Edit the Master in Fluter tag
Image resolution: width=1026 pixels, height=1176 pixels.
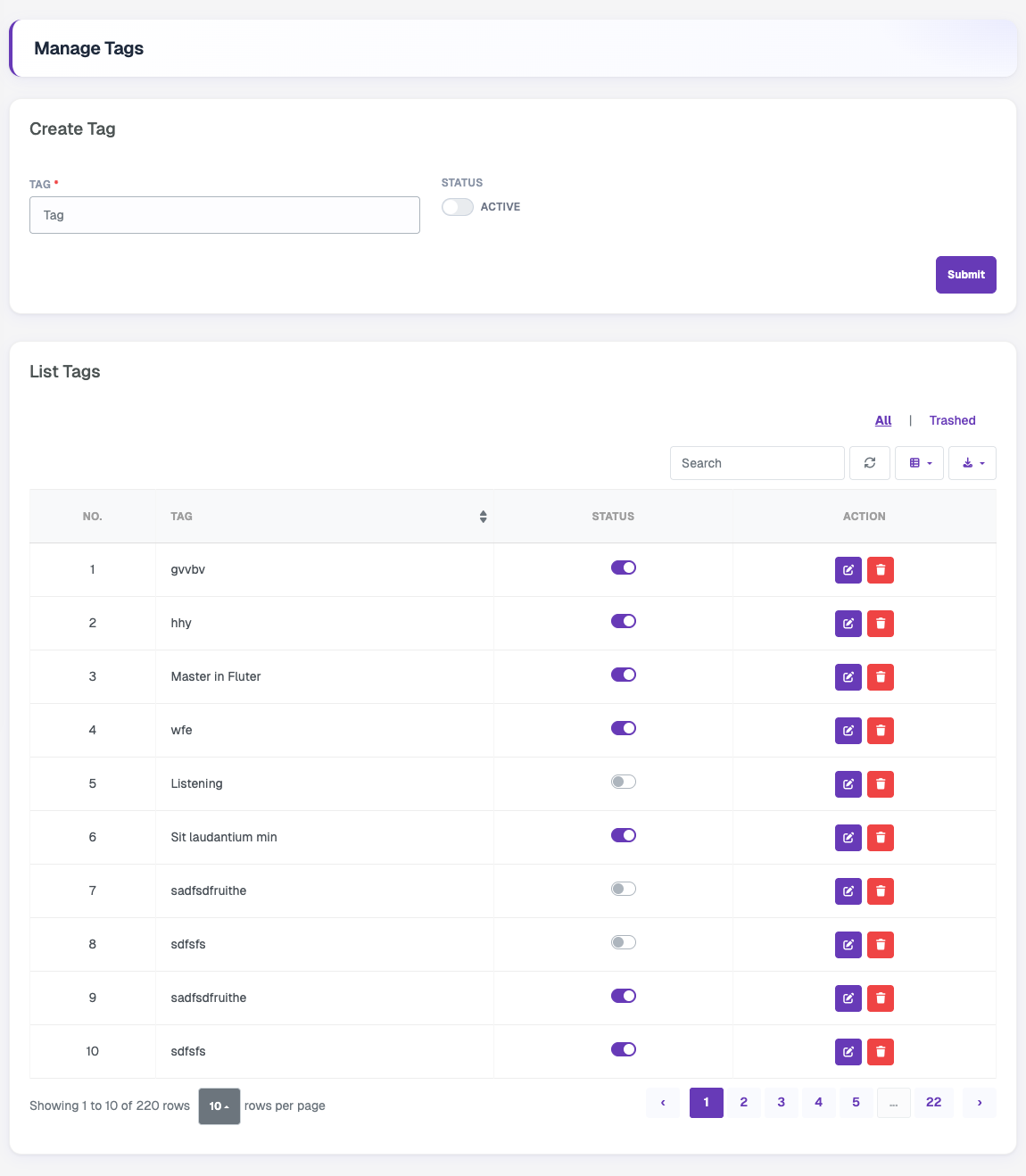pyautogui.click(x=848, y=677)
